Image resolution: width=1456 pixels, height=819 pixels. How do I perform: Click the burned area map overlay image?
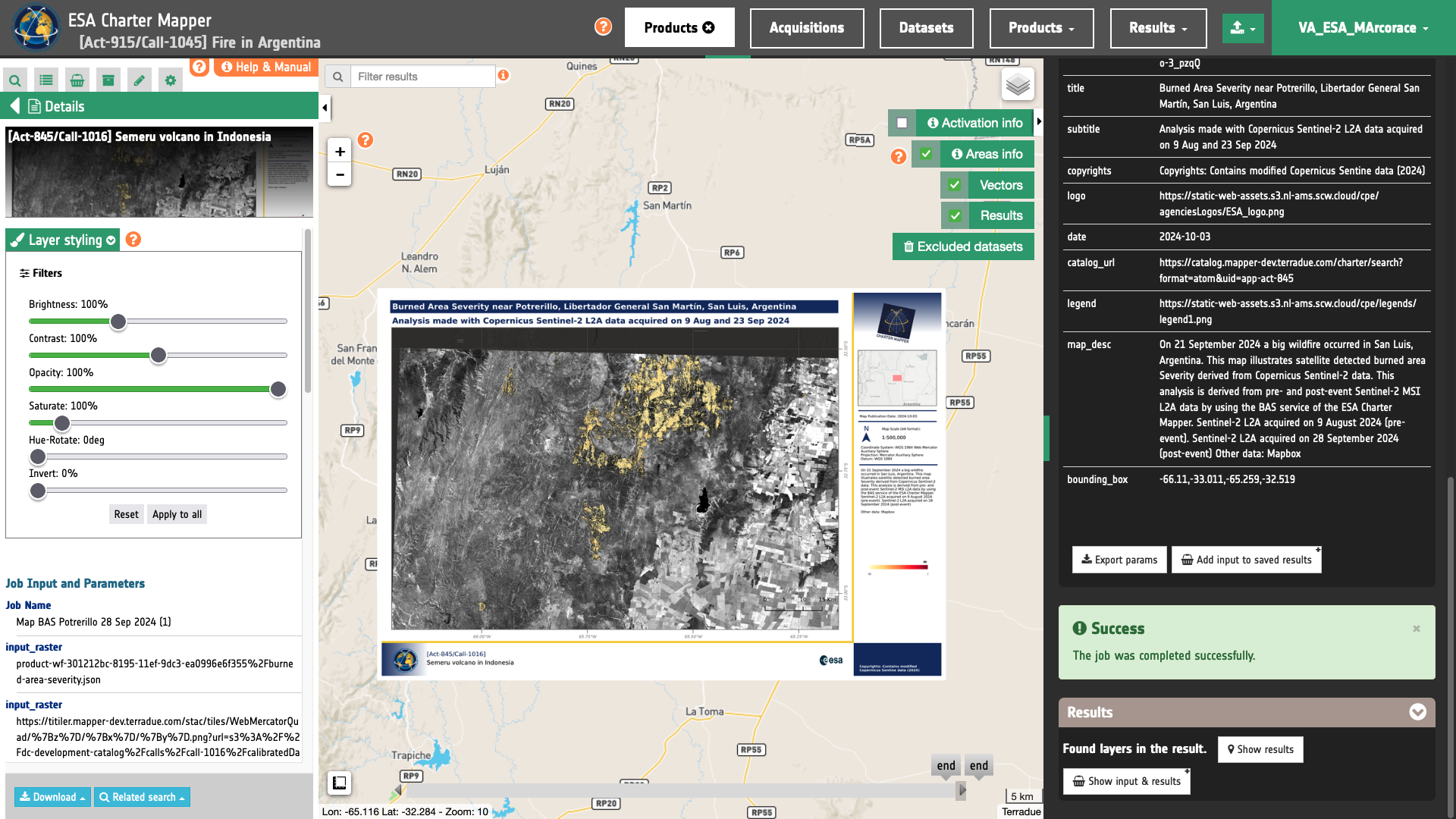[662, 484]
